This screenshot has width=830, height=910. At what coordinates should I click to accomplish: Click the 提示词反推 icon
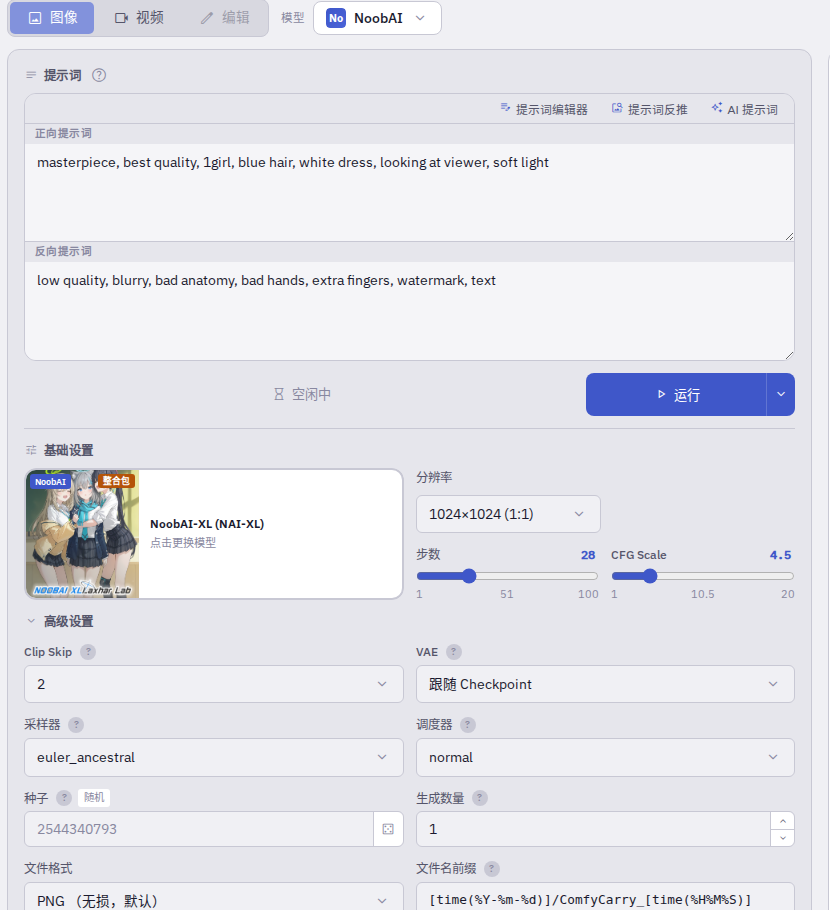pyautogui.click(x=617, y=108)
